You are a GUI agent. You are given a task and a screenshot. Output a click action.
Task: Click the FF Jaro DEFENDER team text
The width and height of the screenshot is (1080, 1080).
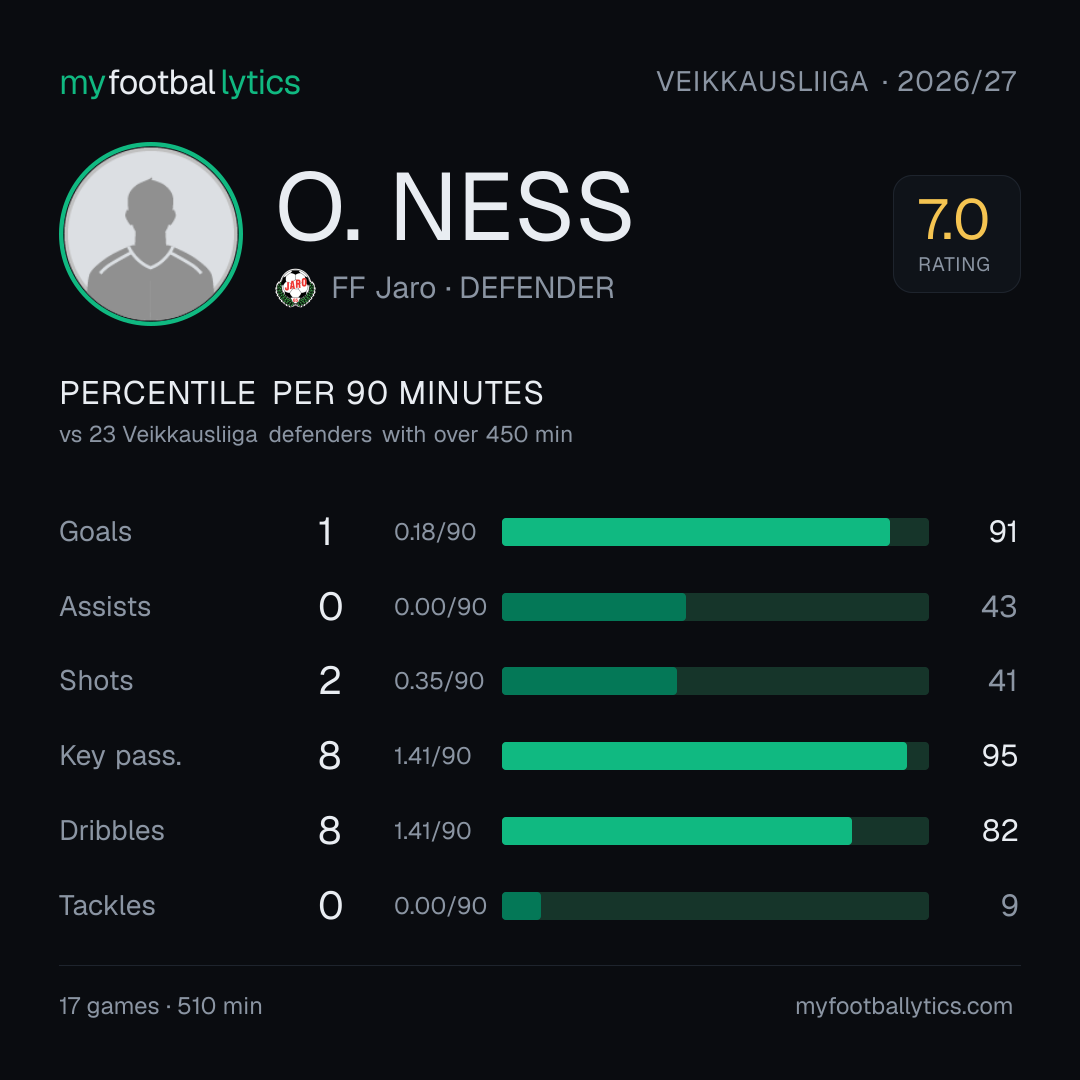pyautogui.click(x=472, y=288)
